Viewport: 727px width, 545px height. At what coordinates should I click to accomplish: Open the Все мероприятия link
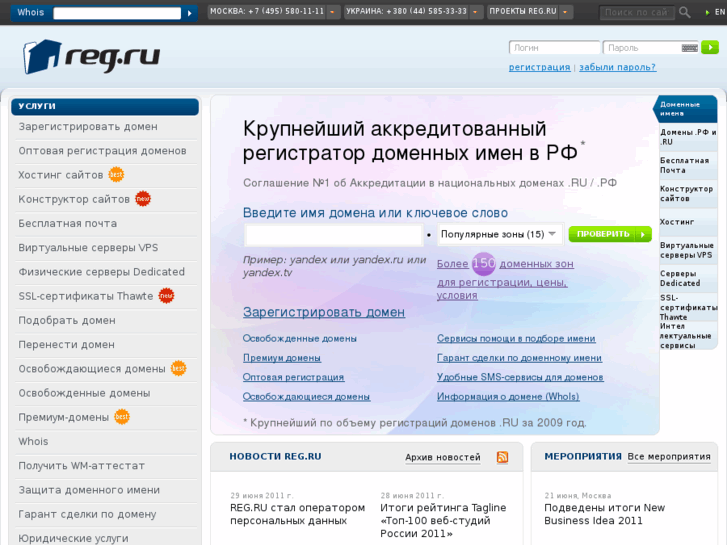tap(669, 457)
